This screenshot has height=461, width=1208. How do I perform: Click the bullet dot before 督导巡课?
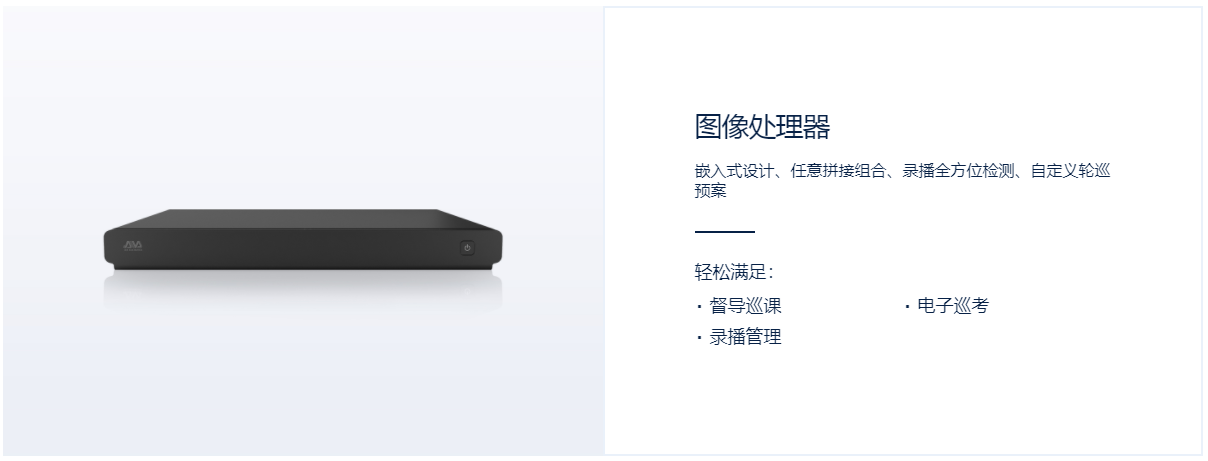tap(700, 308)
